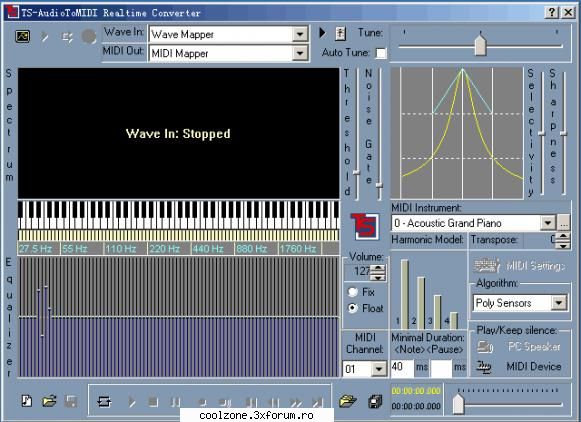Click the '440 Hz' frequency label

[208, 249]
